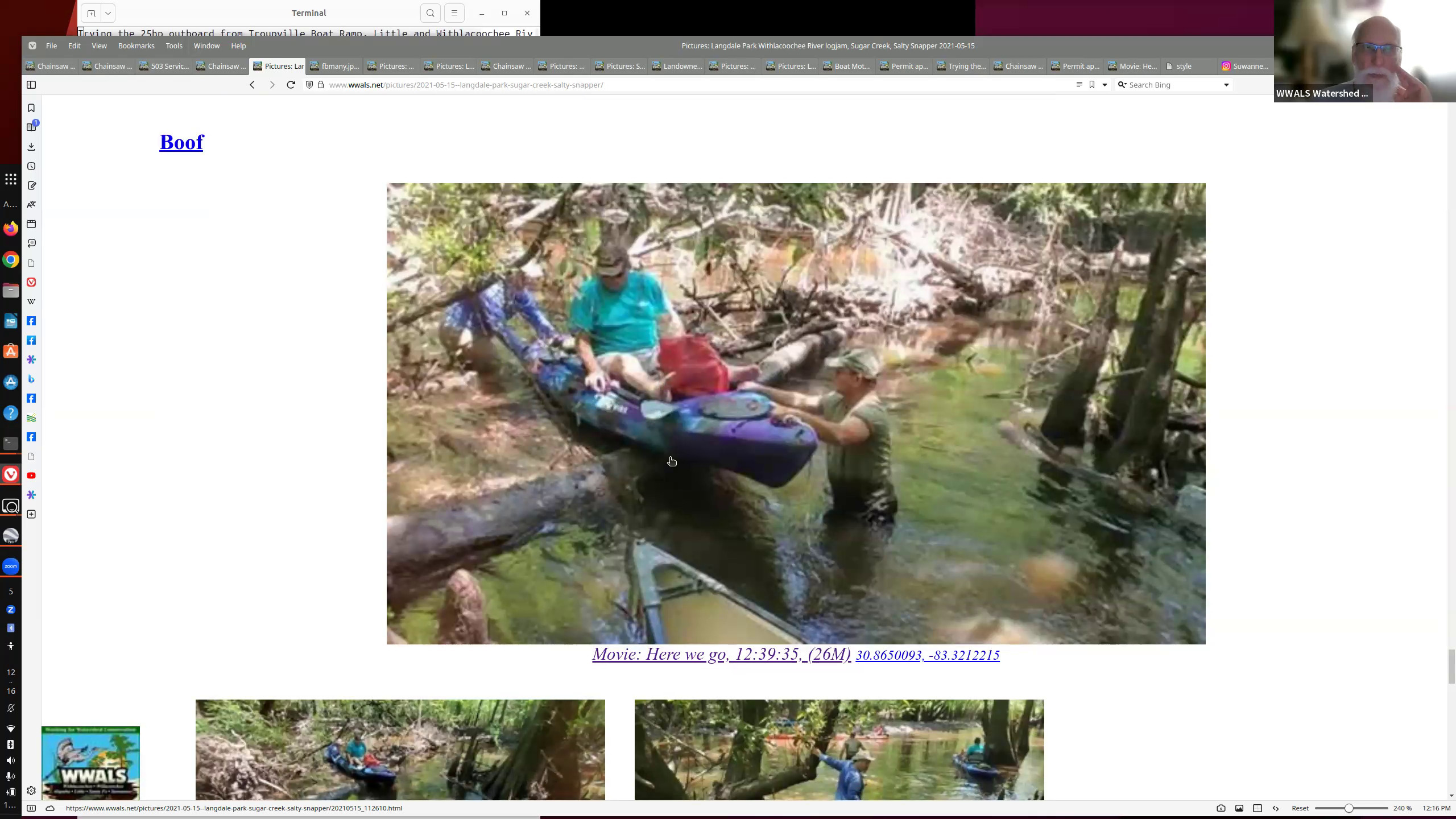
Task: Open the Tools menu
Action: coord(174,45)
